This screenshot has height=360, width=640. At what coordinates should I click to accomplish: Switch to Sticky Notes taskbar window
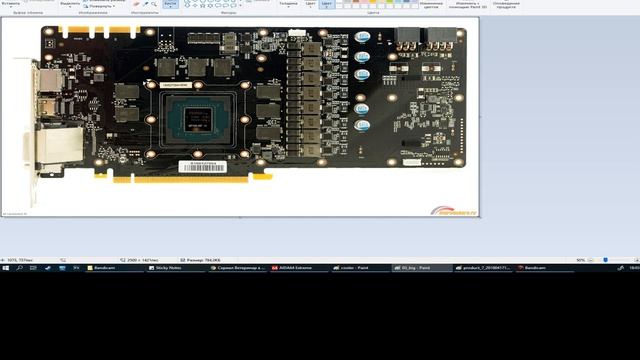click(176, 268)
